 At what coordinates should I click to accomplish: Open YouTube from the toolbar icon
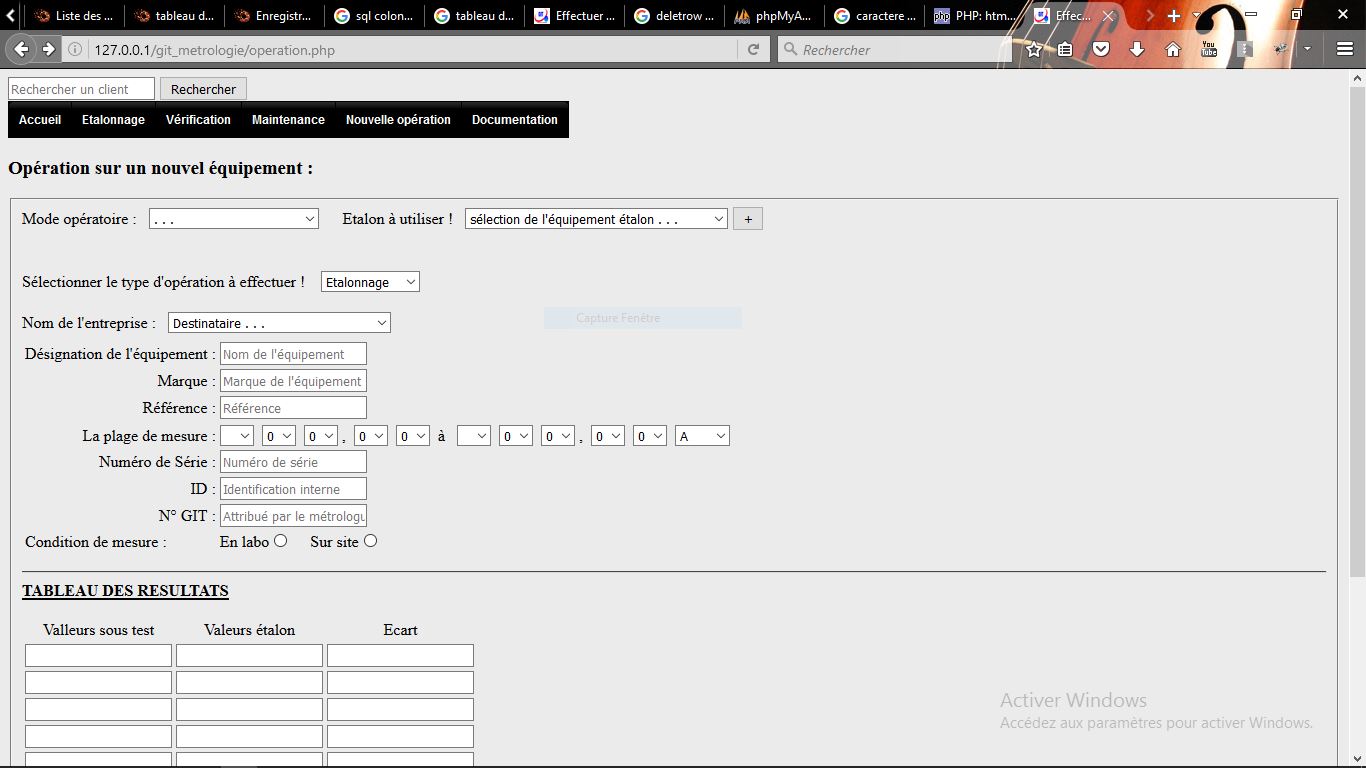[x=1208, y=47]
